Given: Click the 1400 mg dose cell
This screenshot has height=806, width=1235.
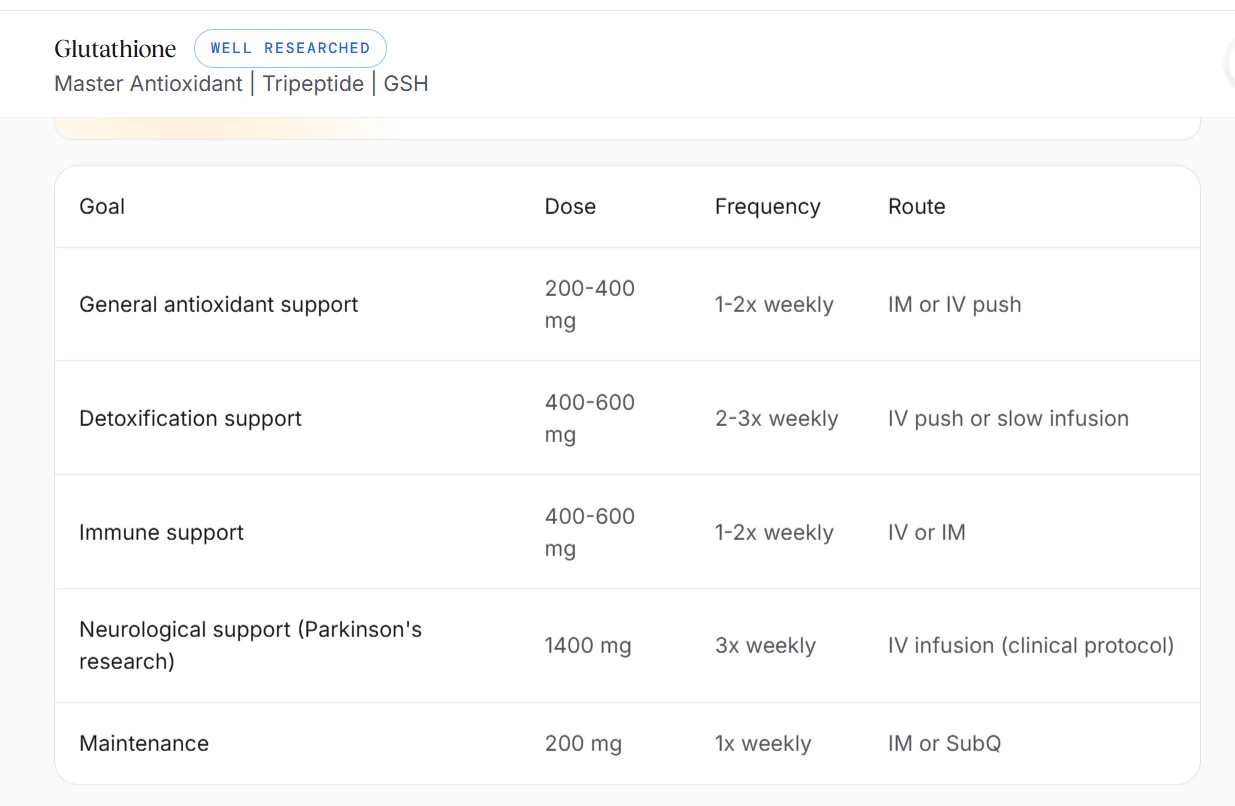Looking at the screenshot, I should (x=588, y=646).
